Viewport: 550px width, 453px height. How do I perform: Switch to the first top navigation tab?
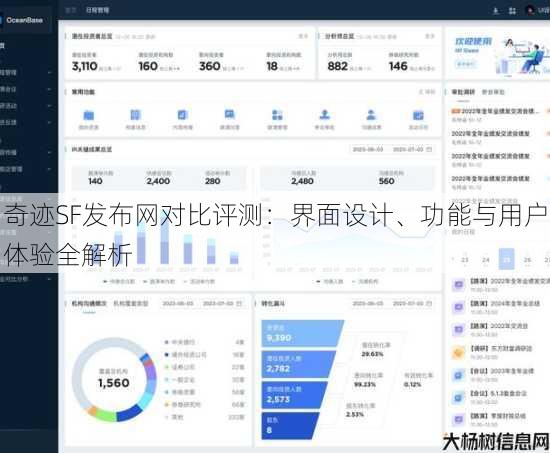coord(71,10)
